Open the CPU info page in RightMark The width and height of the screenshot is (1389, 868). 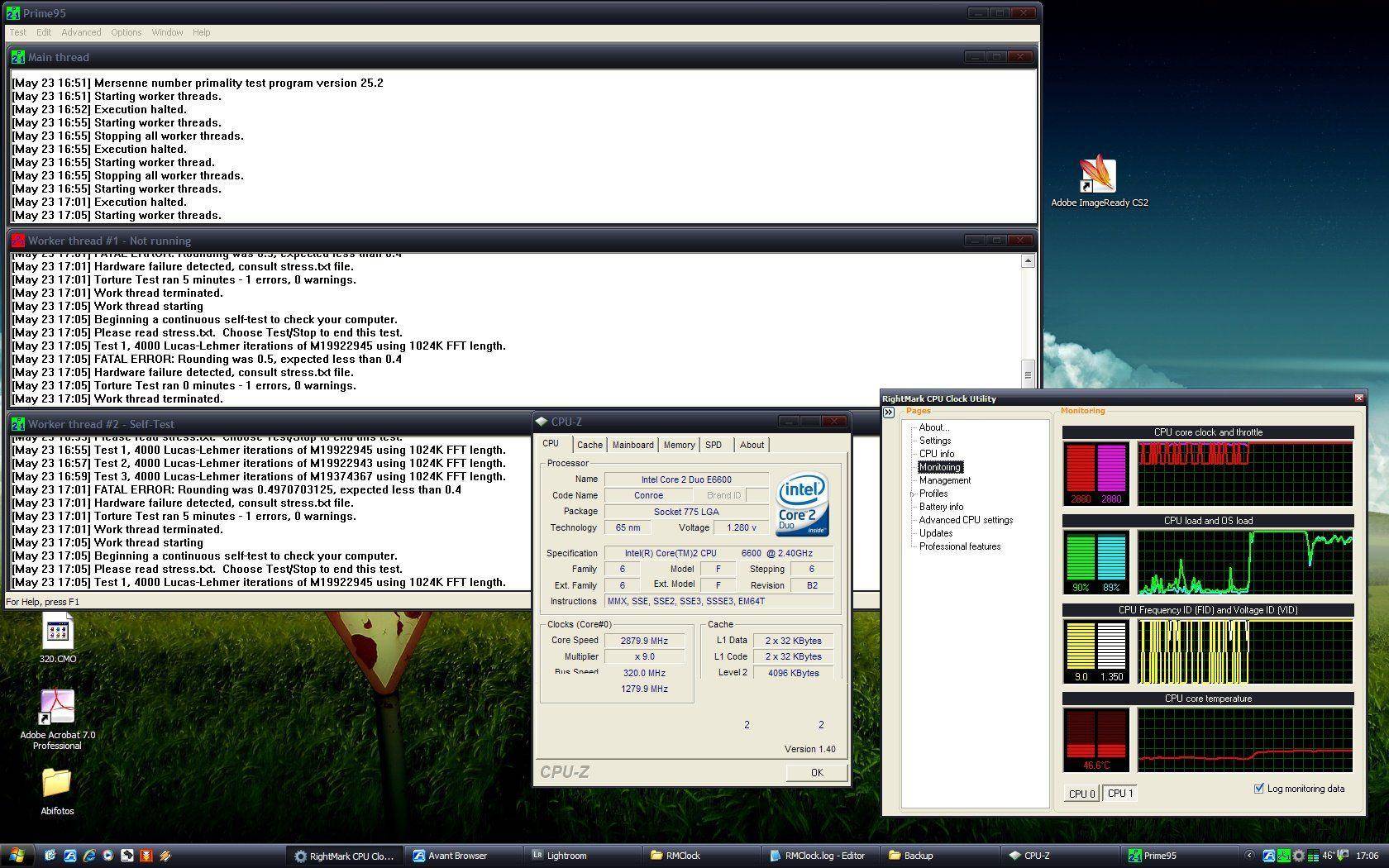(937, 454)
